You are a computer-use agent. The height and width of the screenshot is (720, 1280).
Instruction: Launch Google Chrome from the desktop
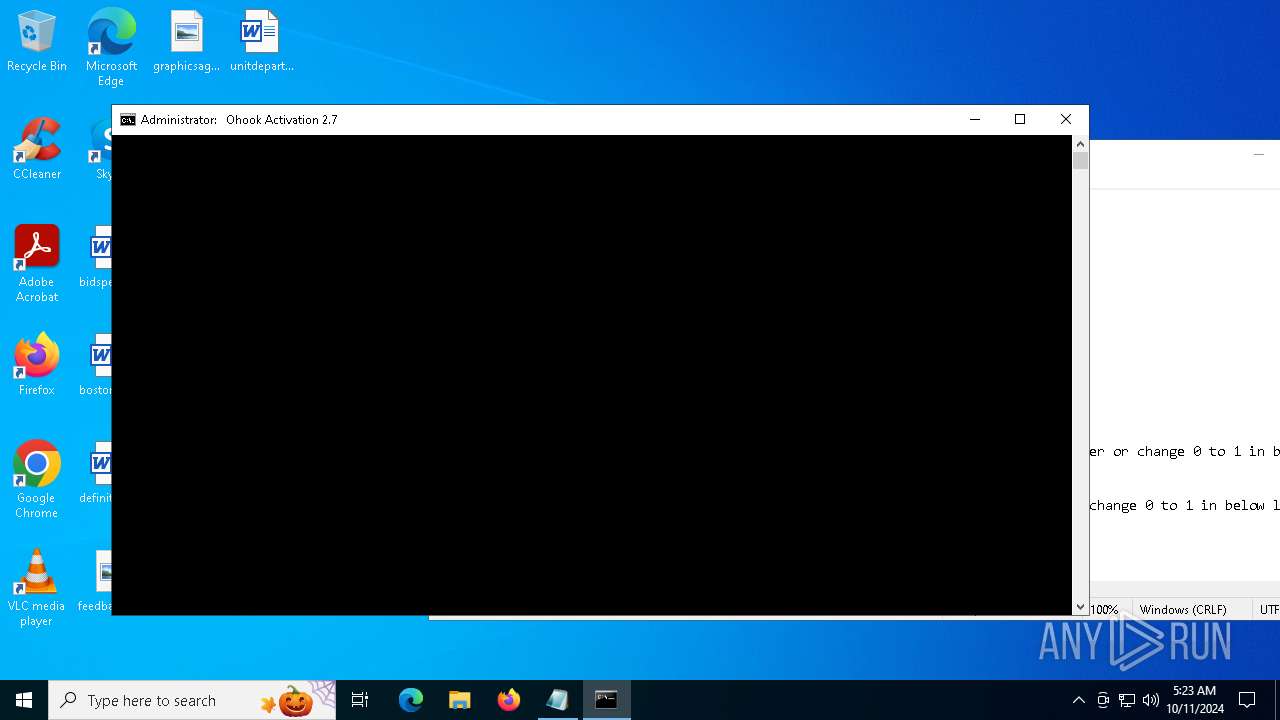[x=36, y=480]
